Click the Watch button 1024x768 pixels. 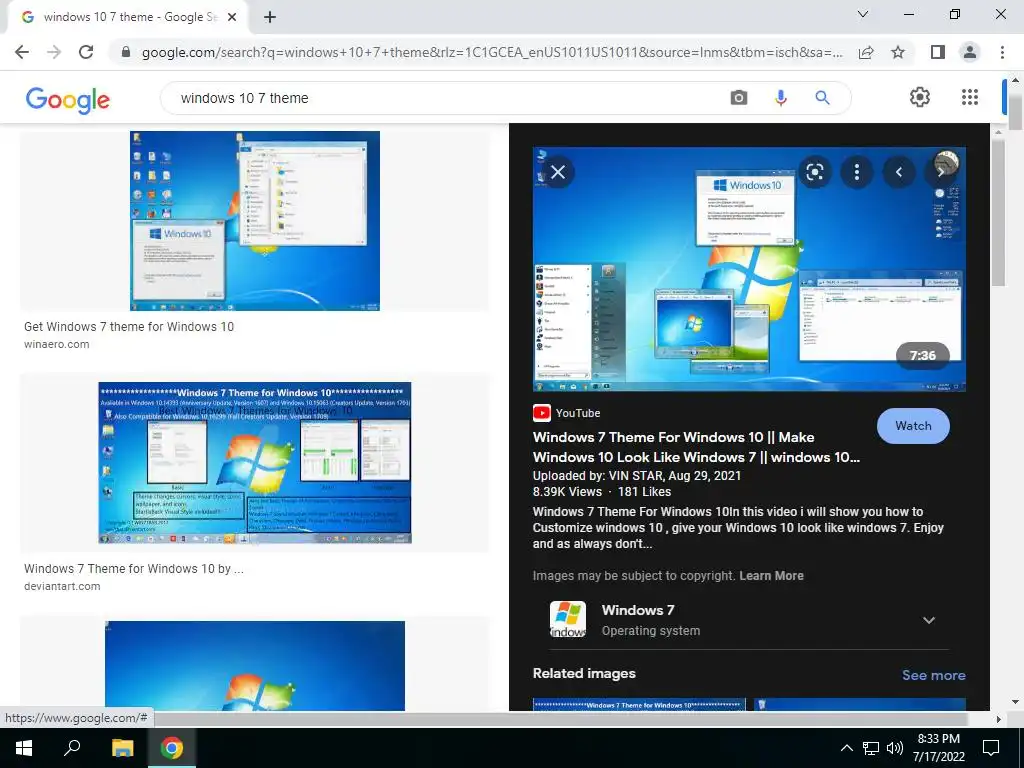(x=913, y=426)
